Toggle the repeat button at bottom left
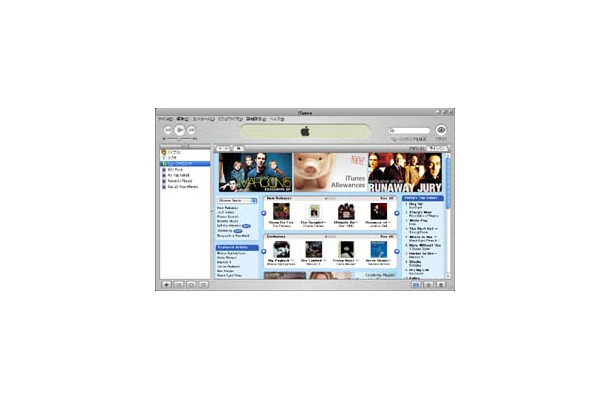The width and height of the screenshot is (610, 400). pos(191,285)
